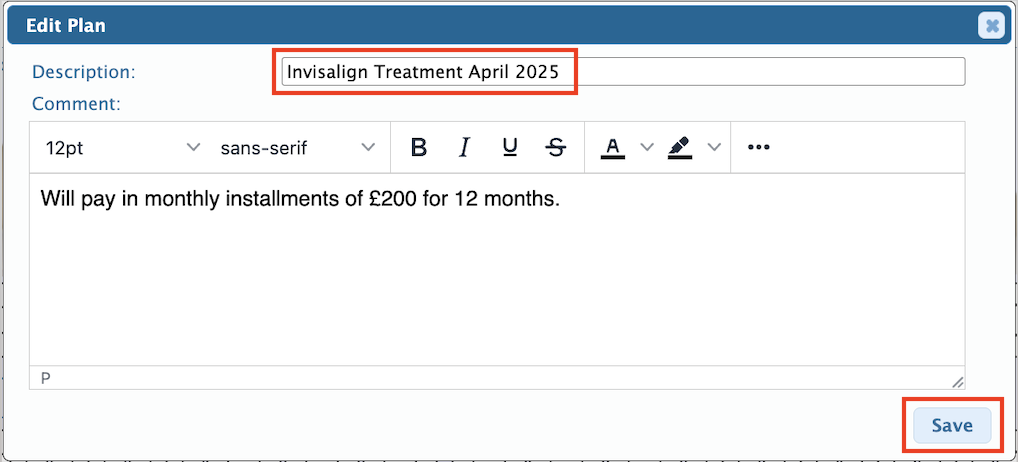Close the Edit Plan dialog
Image resolution: width=1018 pixels, height=462 pixels.
click(992, 26)
